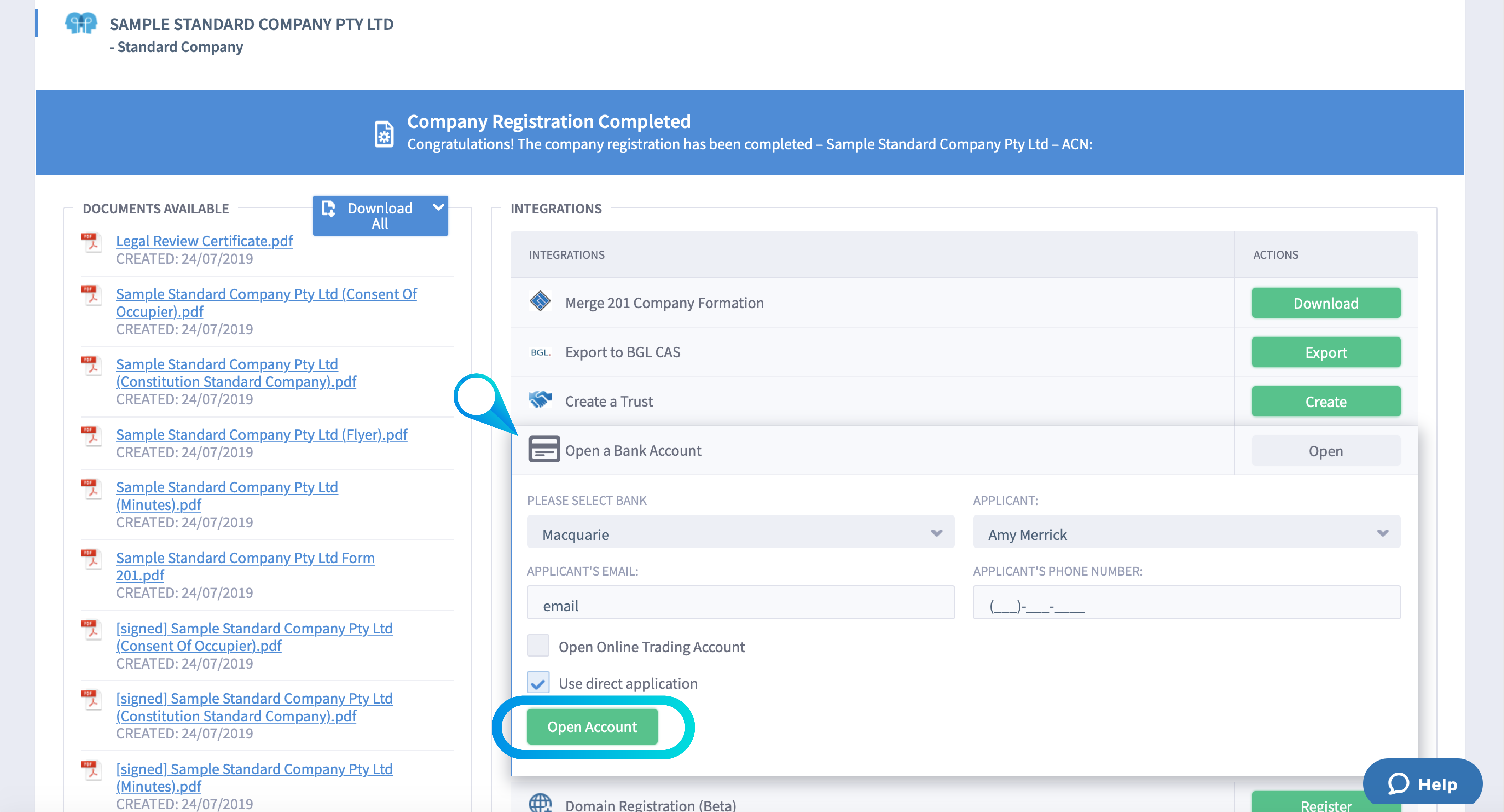This screenshot has height=812, width=1504.
Task: Click the handshake icon beside Create a Trust
Action: 540,399
